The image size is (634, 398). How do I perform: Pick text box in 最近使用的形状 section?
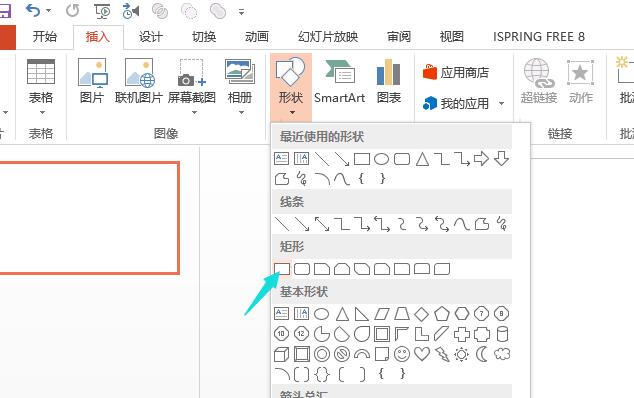point(281,159)
